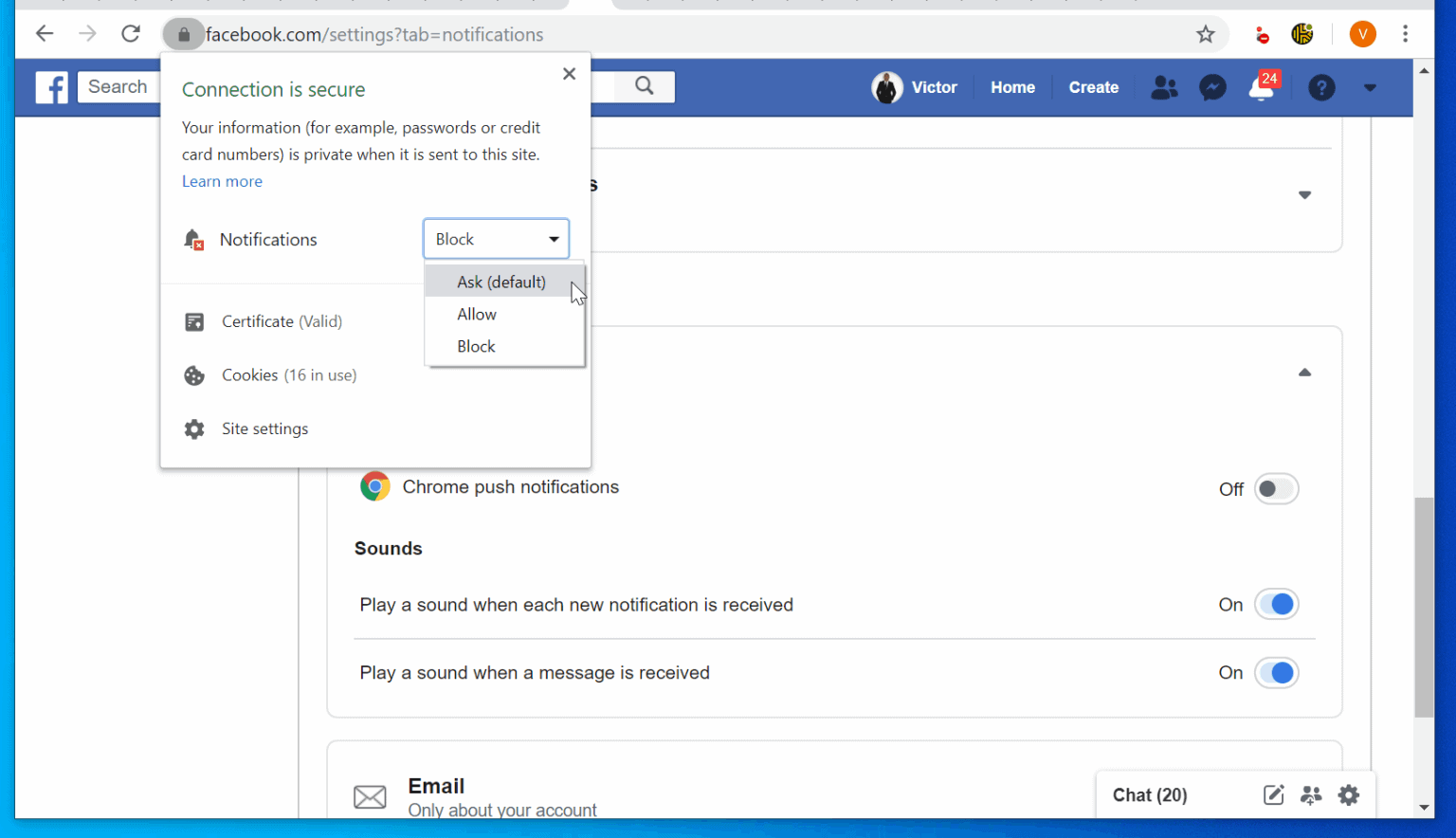This screenshot has width=1456, height=838.
Task: Go to Home in the navigation bar
Action: tap(1012, 87)
